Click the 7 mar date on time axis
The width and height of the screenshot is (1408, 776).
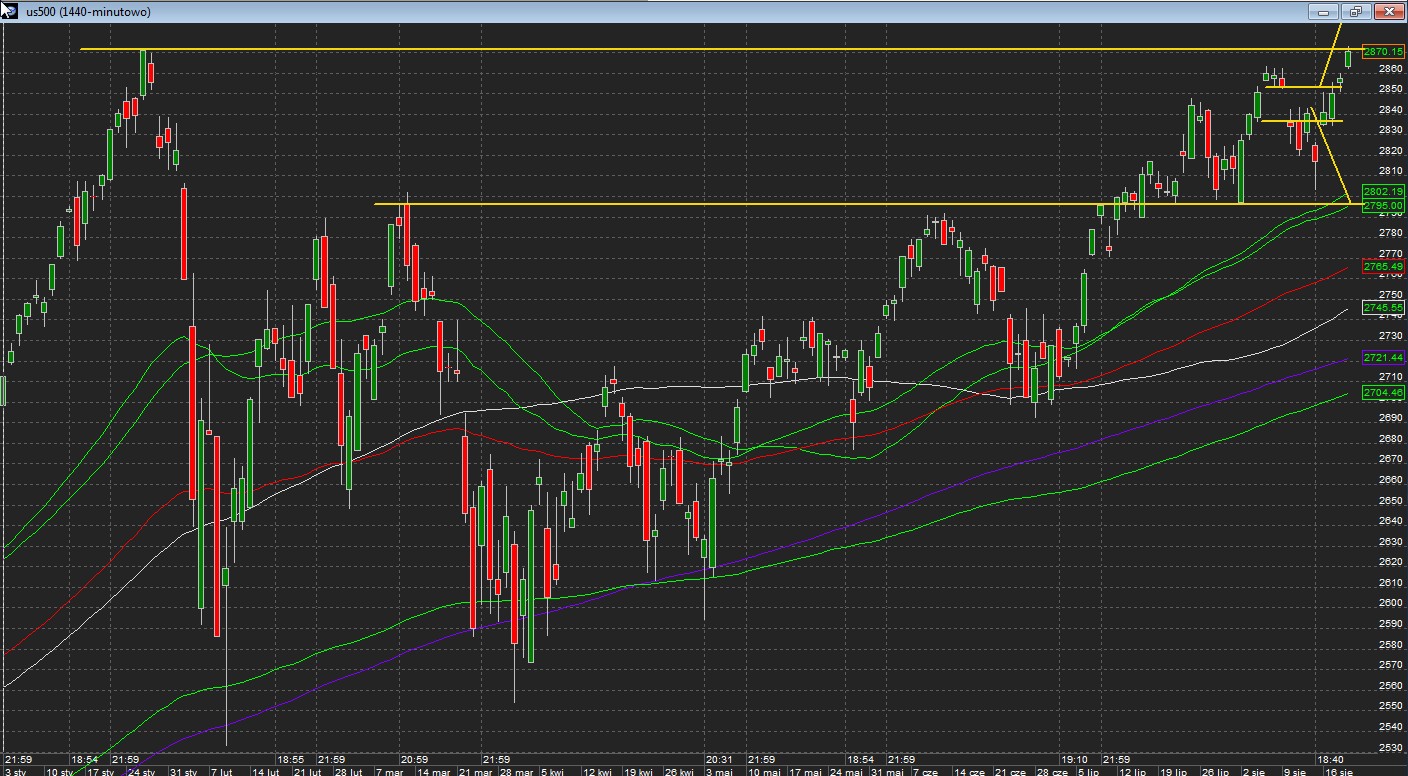(x=391, y=771)
